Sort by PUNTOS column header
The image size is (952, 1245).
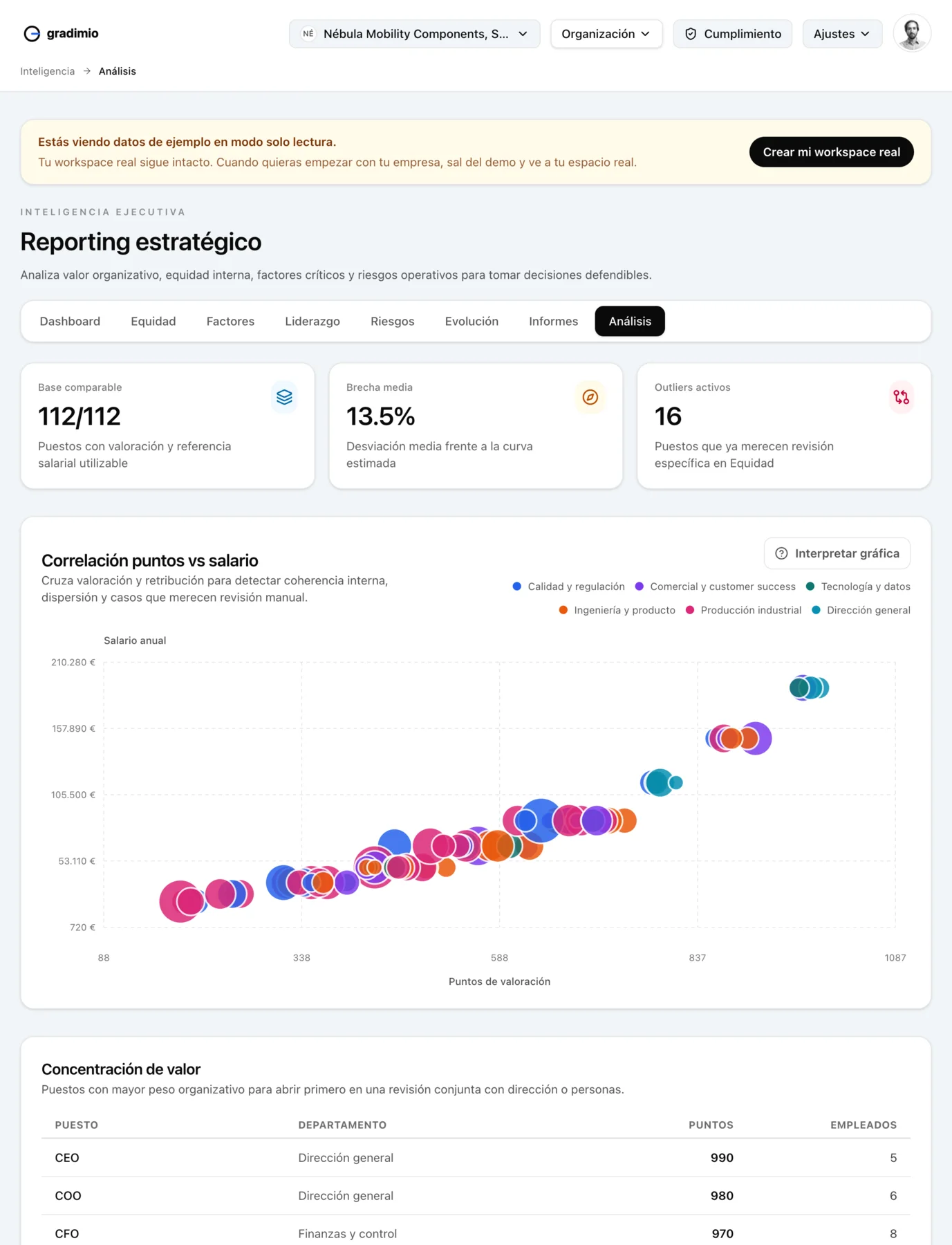[711, 1125]
